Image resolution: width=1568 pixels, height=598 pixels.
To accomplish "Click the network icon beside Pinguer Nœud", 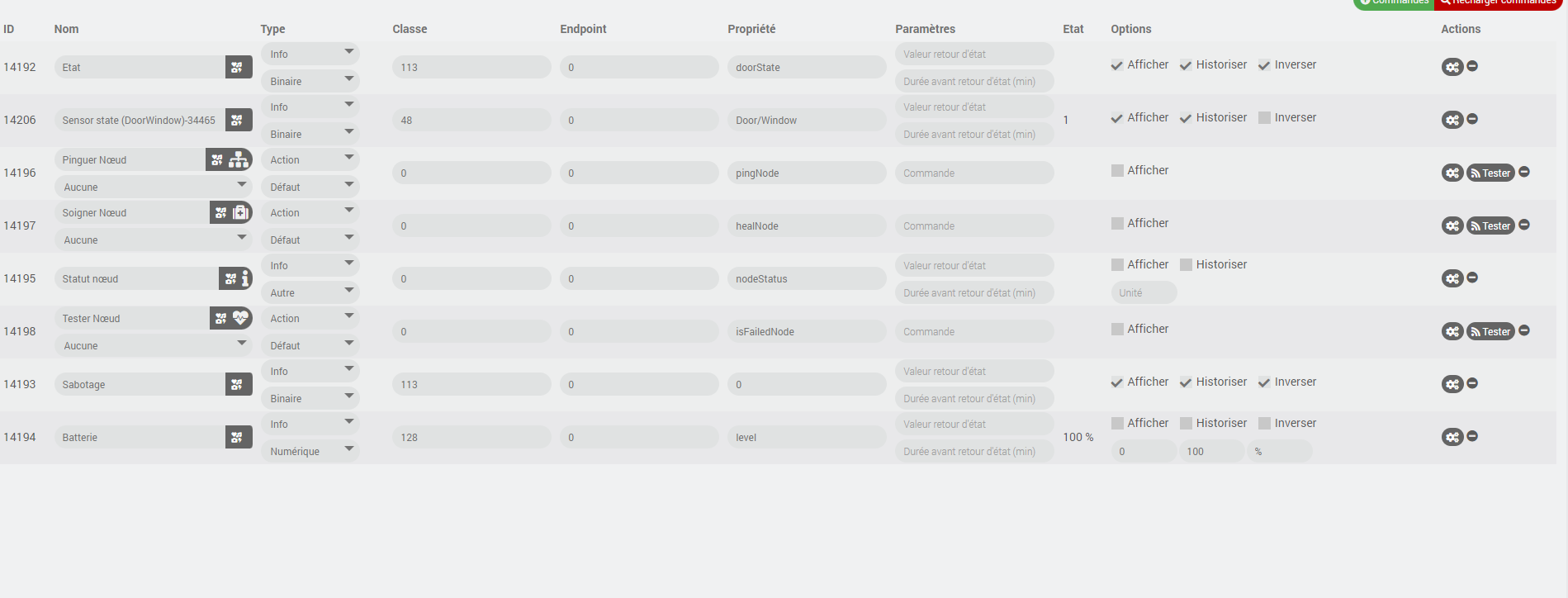I will point(239,160).
